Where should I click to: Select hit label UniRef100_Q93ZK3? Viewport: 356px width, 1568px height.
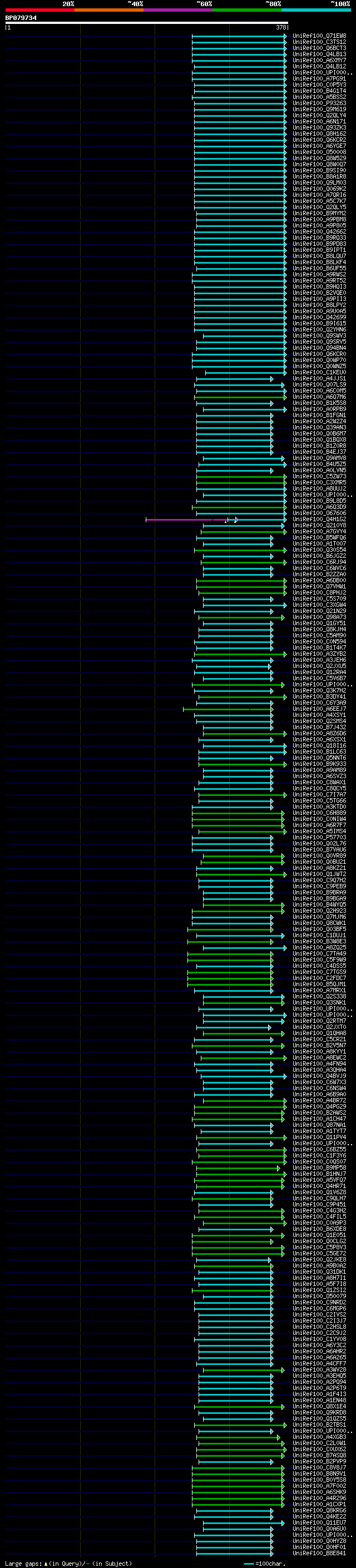click(x=319, y=127)
